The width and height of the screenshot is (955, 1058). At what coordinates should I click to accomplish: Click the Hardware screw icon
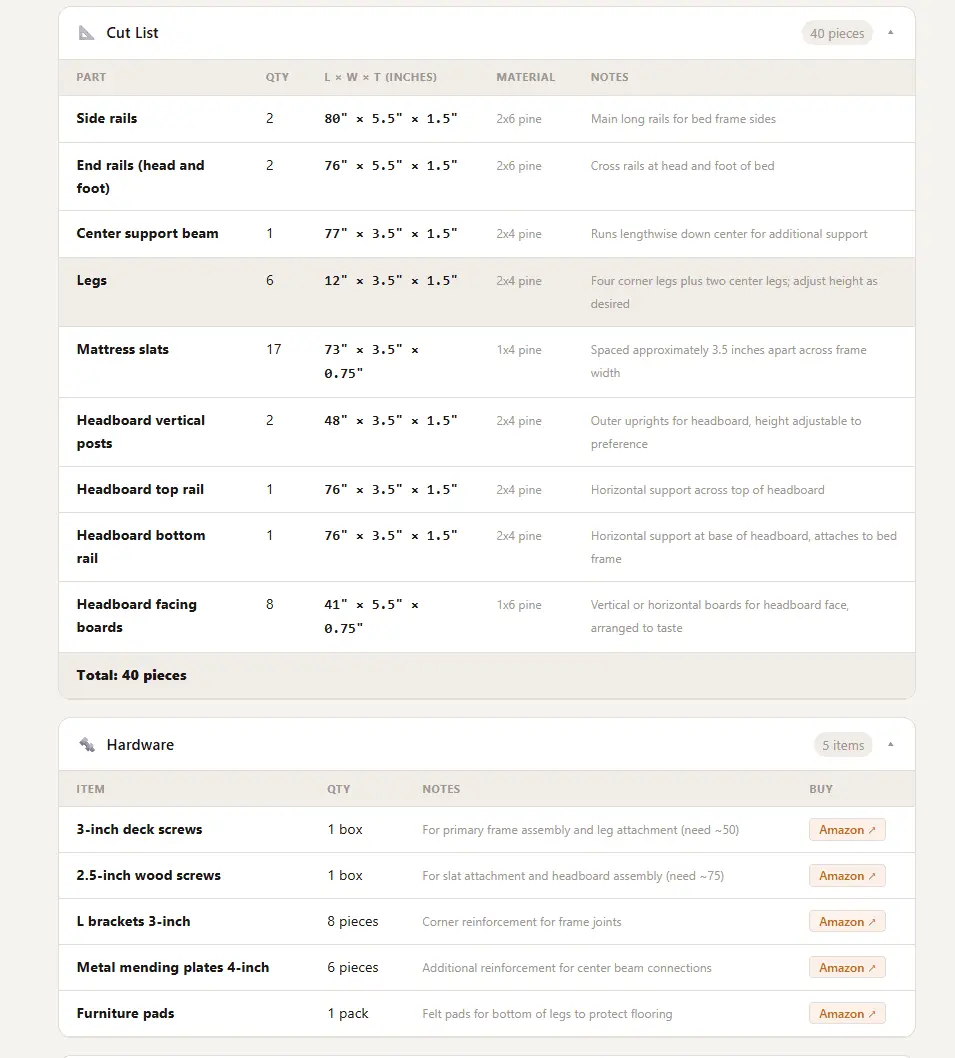(87, 744)
